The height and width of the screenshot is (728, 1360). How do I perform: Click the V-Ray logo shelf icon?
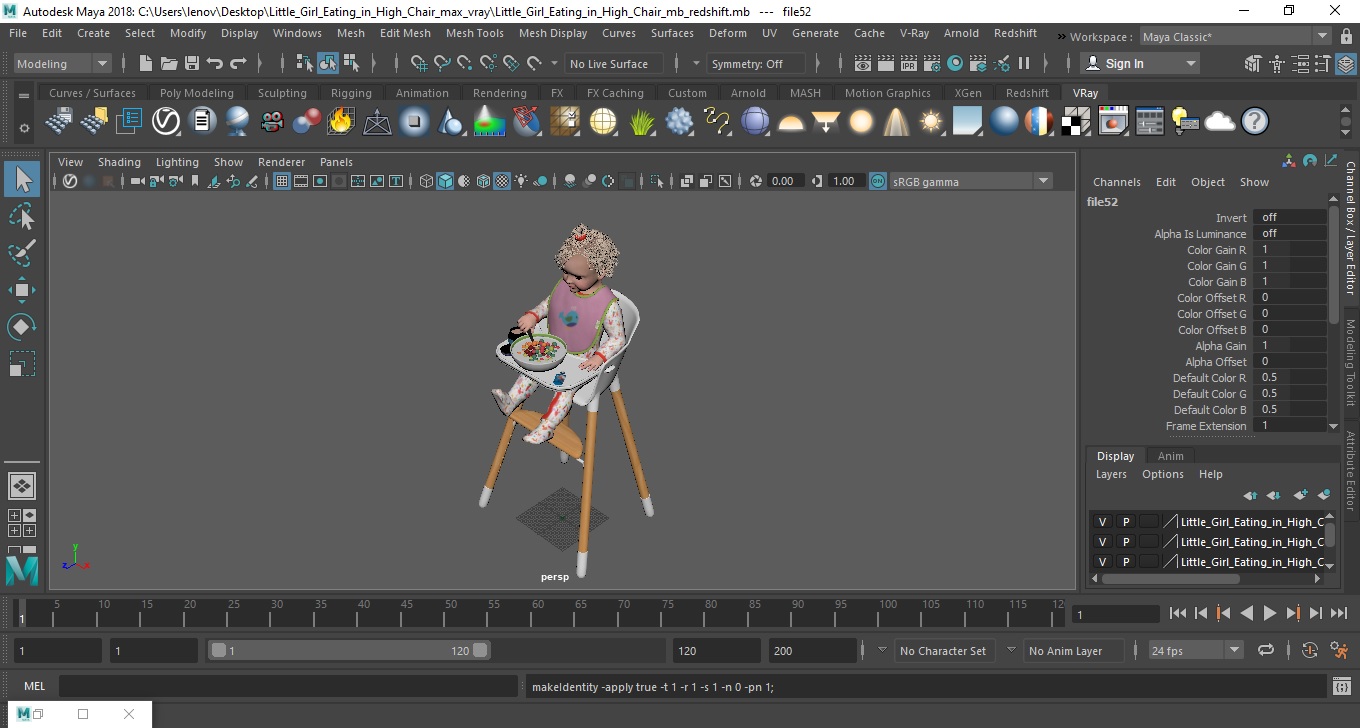point(166,122)
